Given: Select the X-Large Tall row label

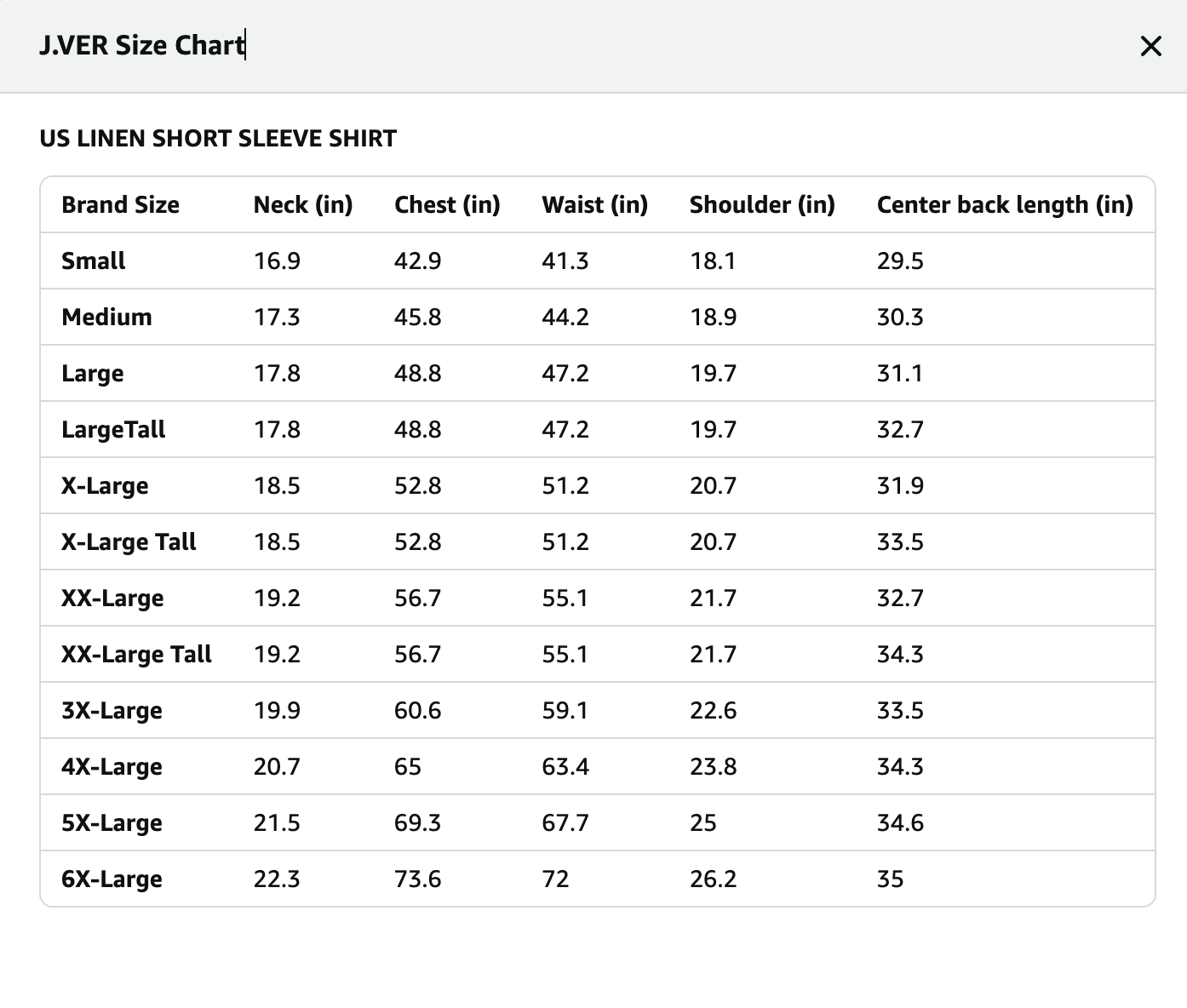Looking at the screenshot, I should tap(129, 542).
